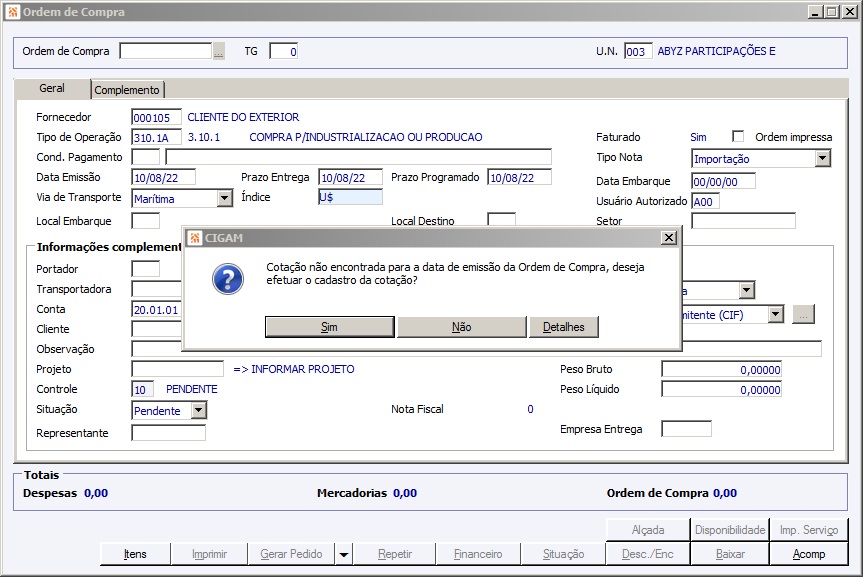Image resolution: width=863 pixels, height=577 pixels.
Task: Expand the Tipo Nota dropdown
Action: click(x=822, y=158)
